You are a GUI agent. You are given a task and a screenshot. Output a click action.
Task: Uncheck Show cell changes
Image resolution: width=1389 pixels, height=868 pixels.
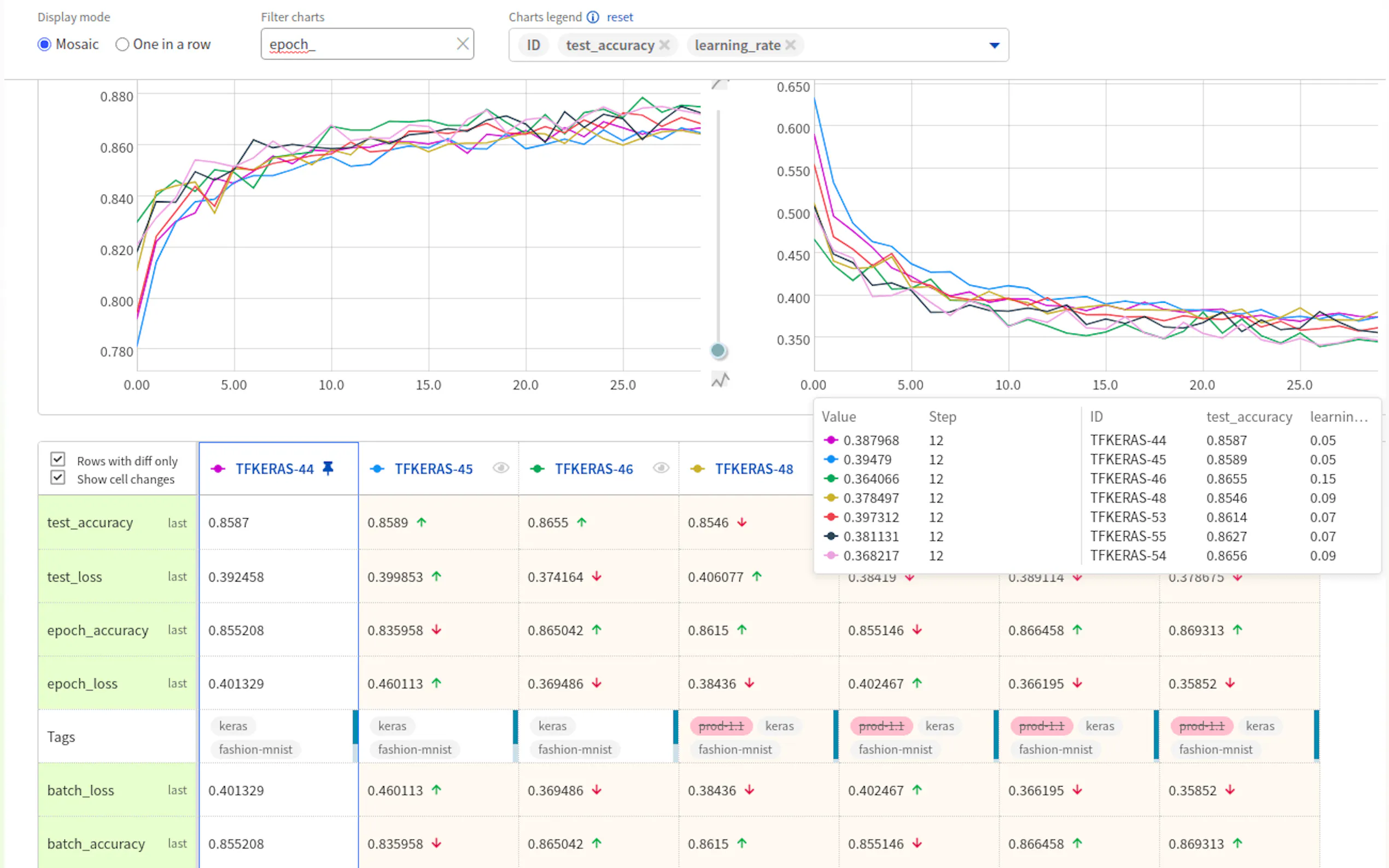(x=57, y=478)
